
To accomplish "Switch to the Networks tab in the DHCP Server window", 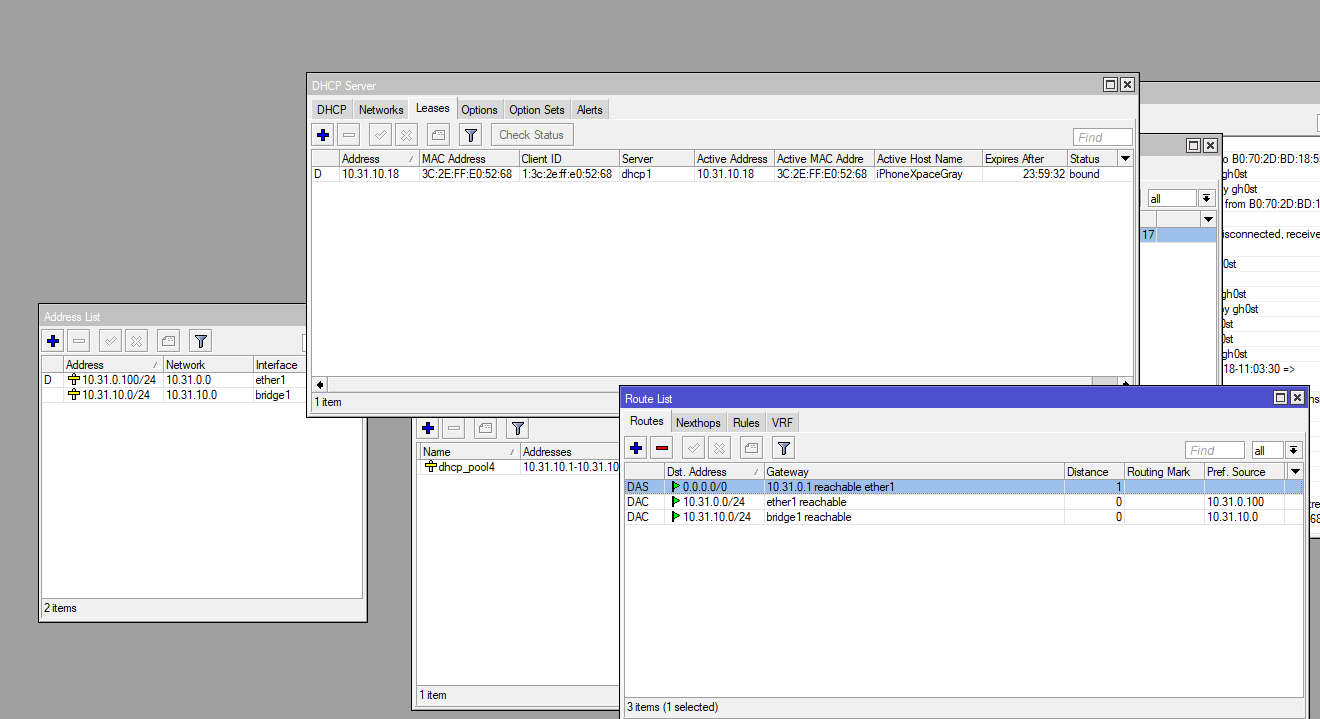I will click(381, 110).
